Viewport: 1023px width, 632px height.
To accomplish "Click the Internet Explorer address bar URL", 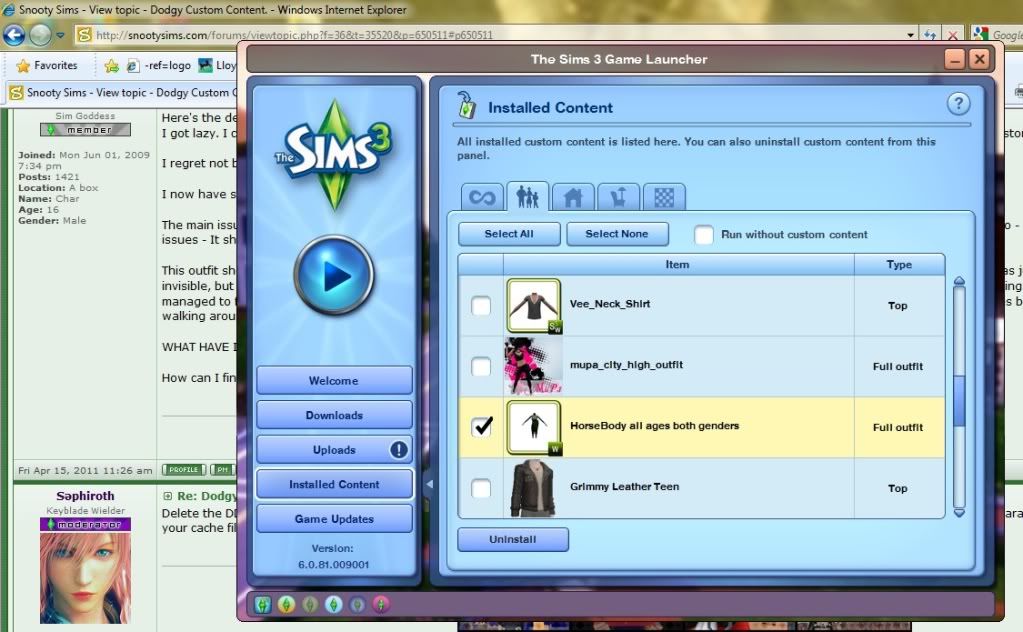I will click(x=294, y=35).
